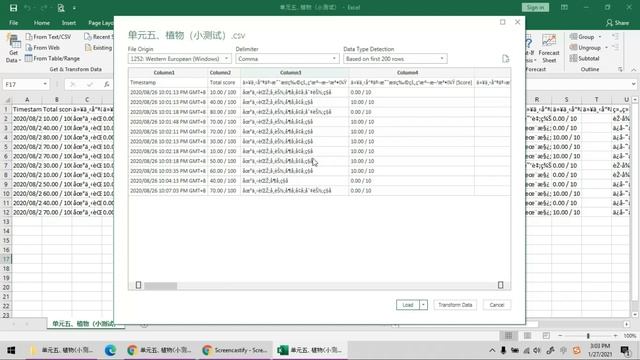Click the Column1 header in preview
The width and height of the screenshot is (640, 360).
[164, 73]
